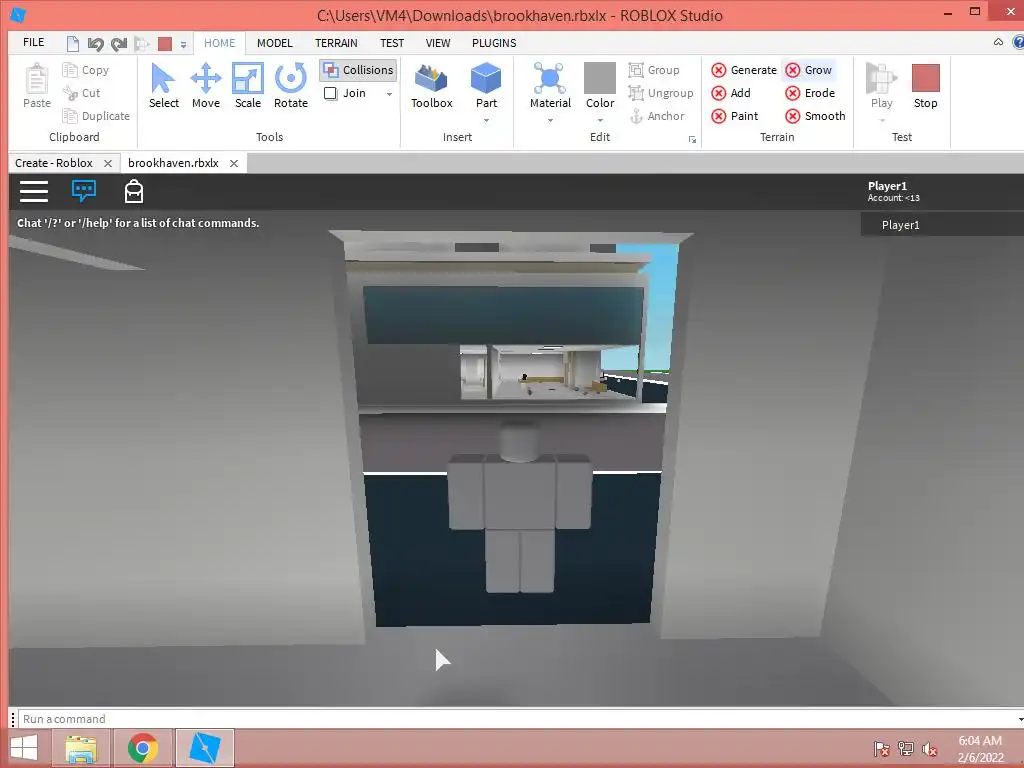The height and width of the screenshot is (768, 1024).
Task: Toggle the Collisions option
Action: coord(358,70)
